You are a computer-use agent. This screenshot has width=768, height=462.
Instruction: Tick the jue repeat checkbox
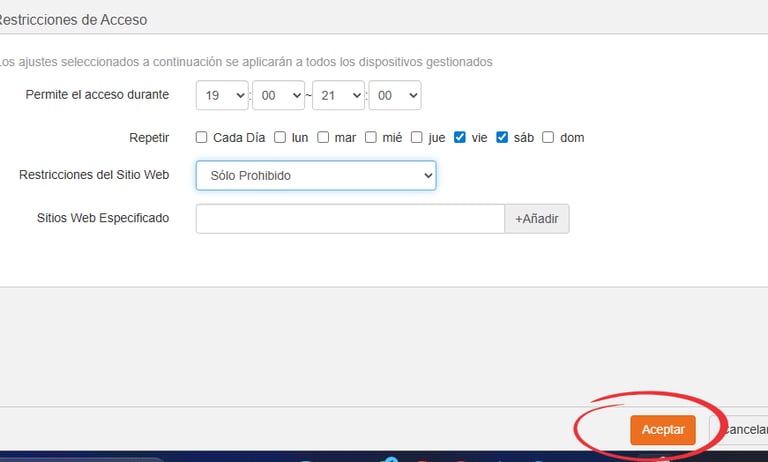(x=416, y=137)
